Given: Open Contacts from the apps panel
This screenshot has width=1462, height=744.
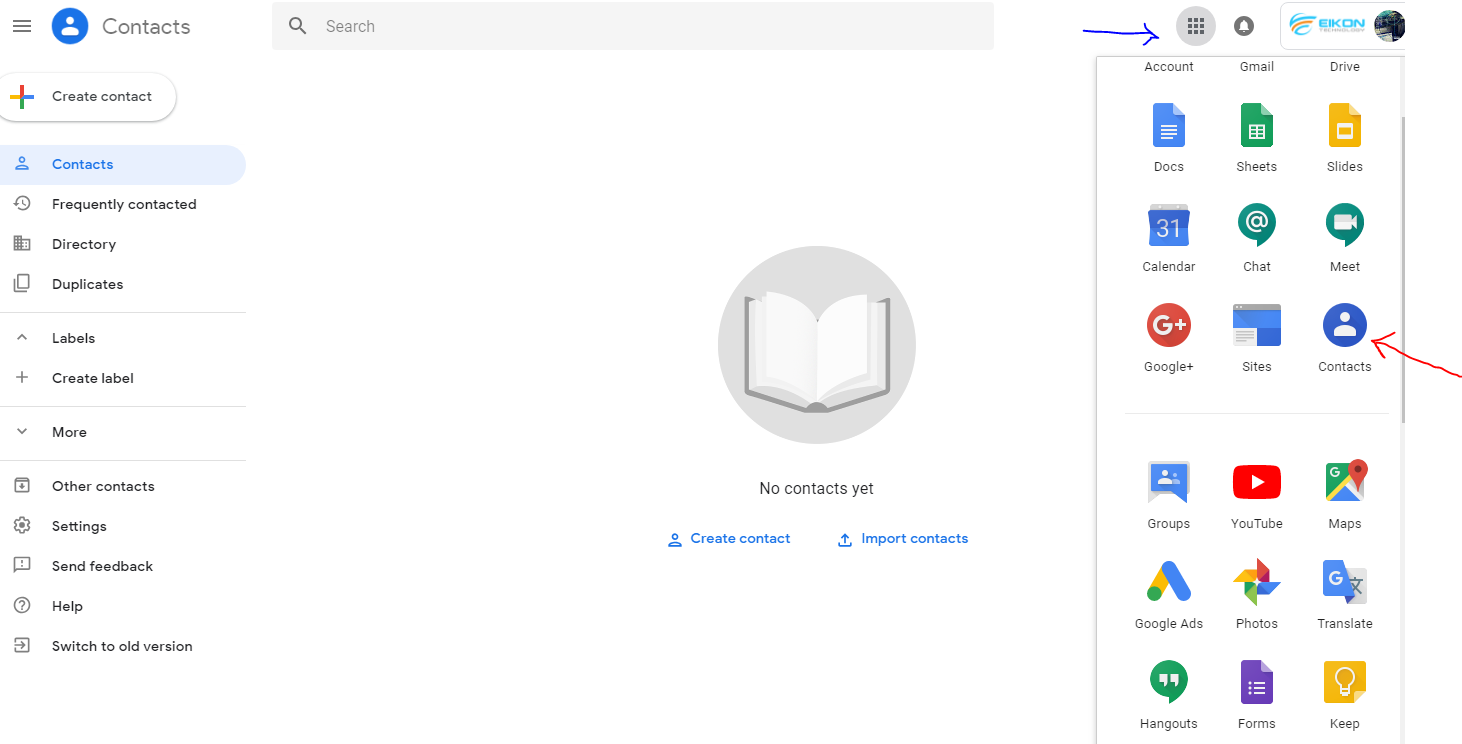Looking at the screenshot, I should [x=1344, y=338].
